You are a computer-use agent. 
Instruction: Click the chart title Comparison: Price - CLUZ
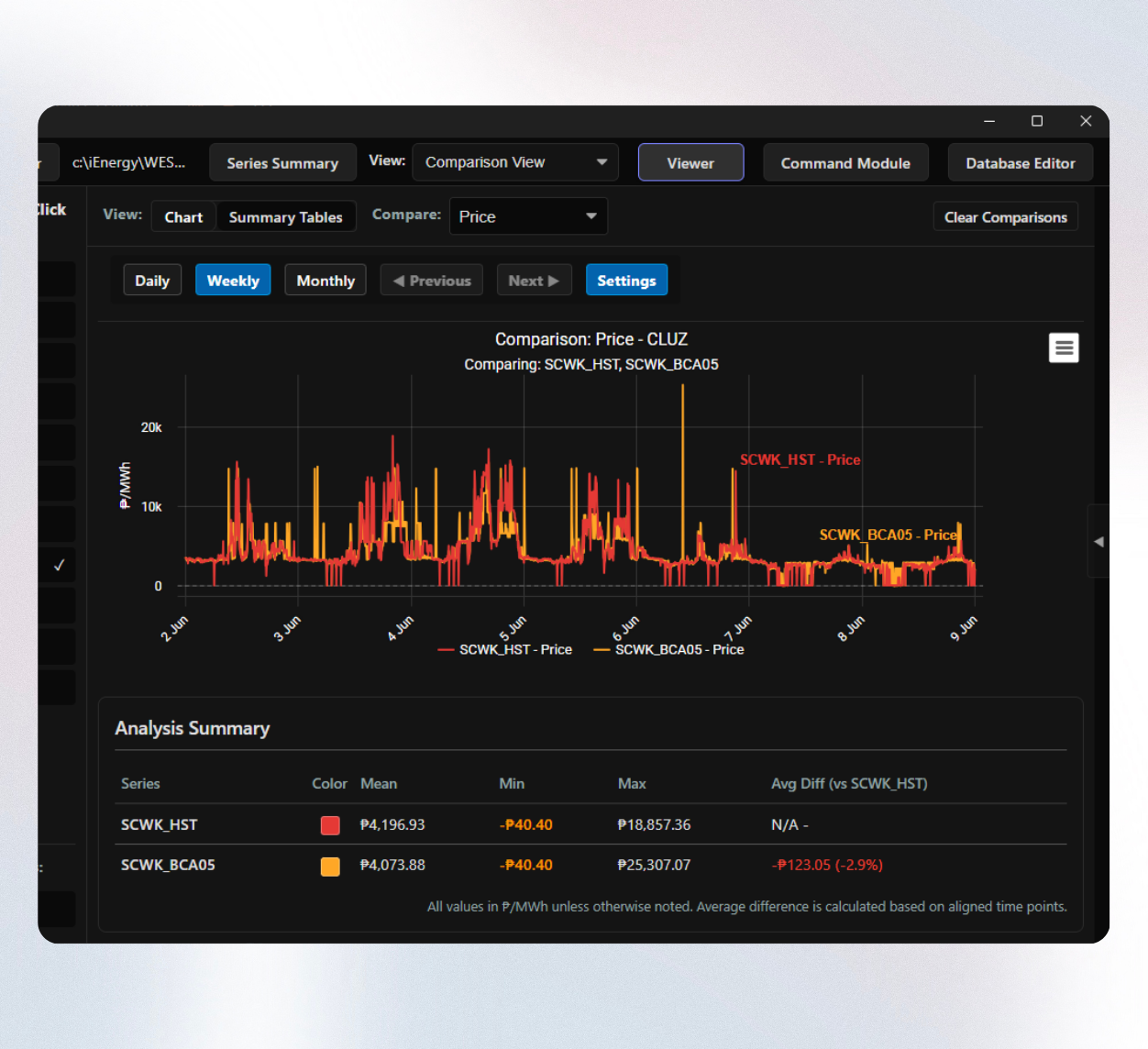[591, 339]
